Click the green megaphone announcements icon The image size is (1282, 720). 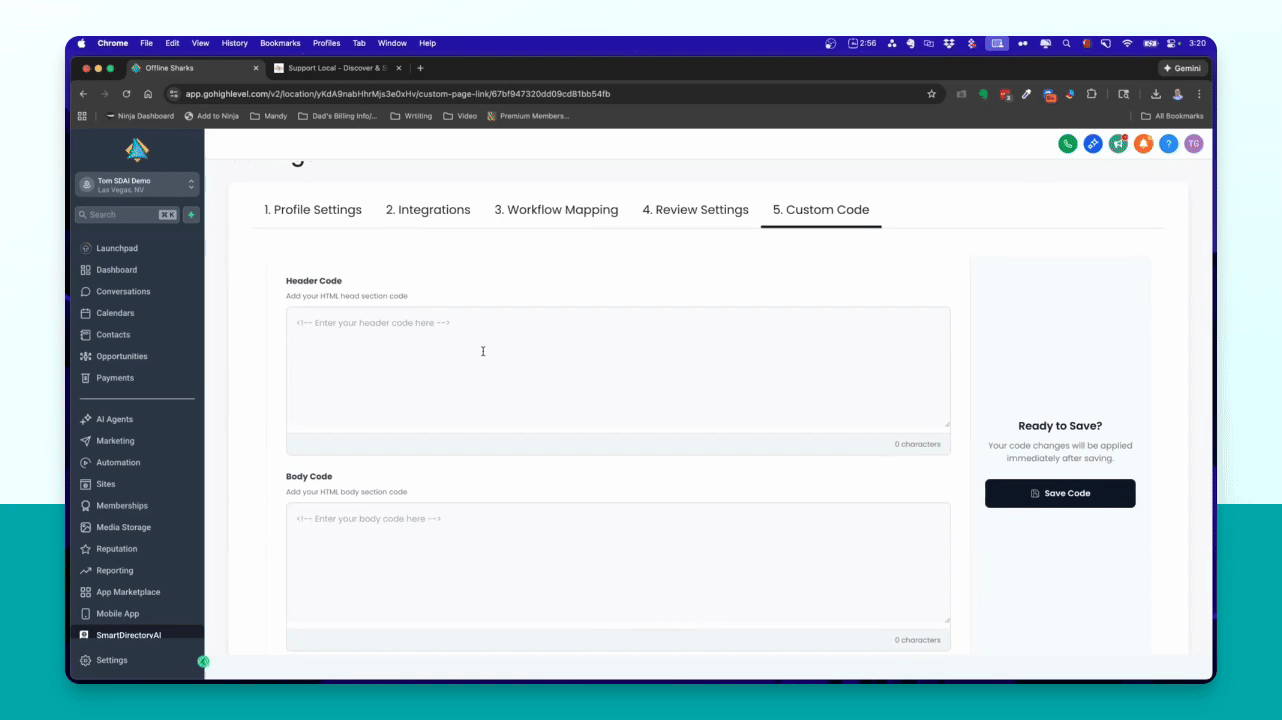1118,144
